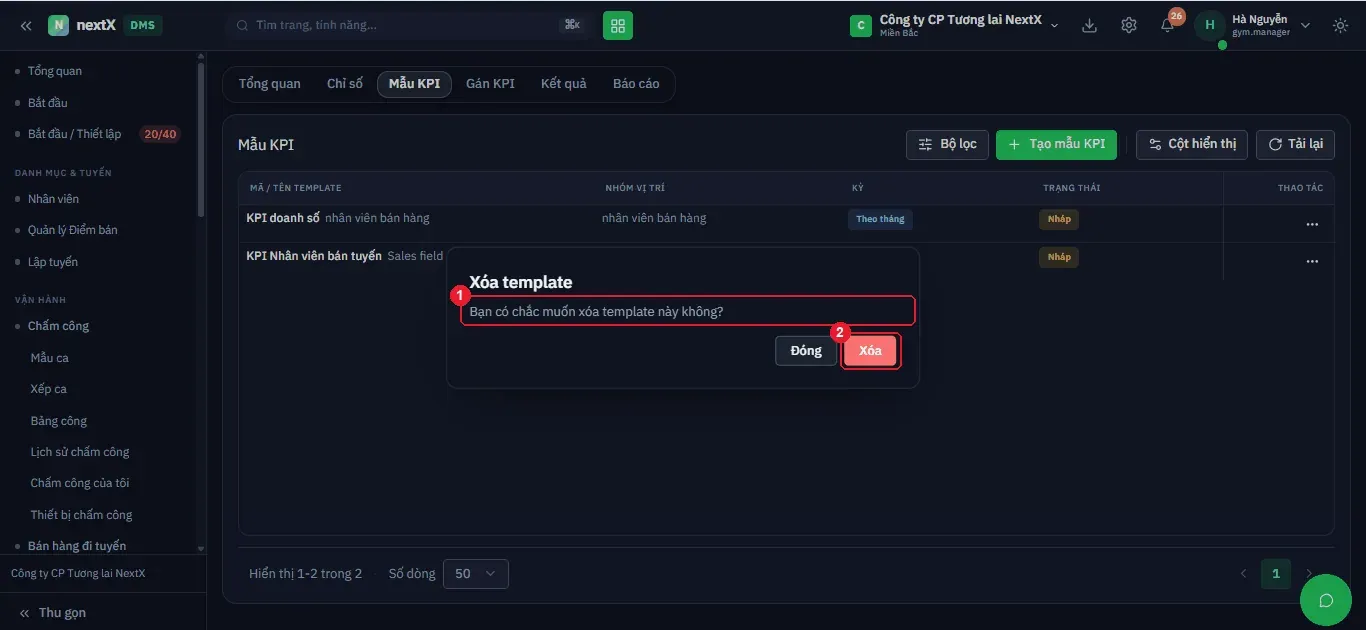Screen dimensions: 1366x630
Task: Open Bắt đầu / Thiết lập 20/40 item
Action: tap(98, 134)
